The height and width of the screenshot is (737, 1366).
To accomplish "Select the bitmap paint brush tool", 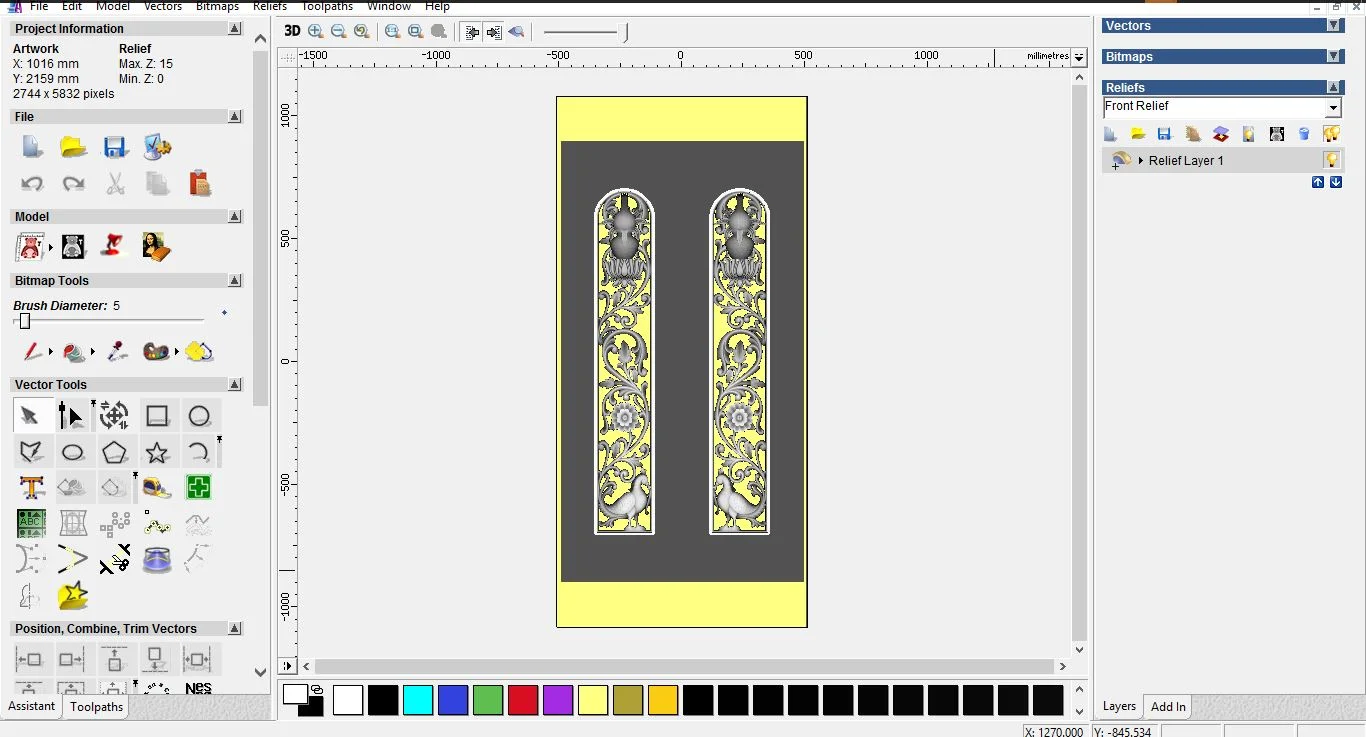I will (x=31, y=352).
